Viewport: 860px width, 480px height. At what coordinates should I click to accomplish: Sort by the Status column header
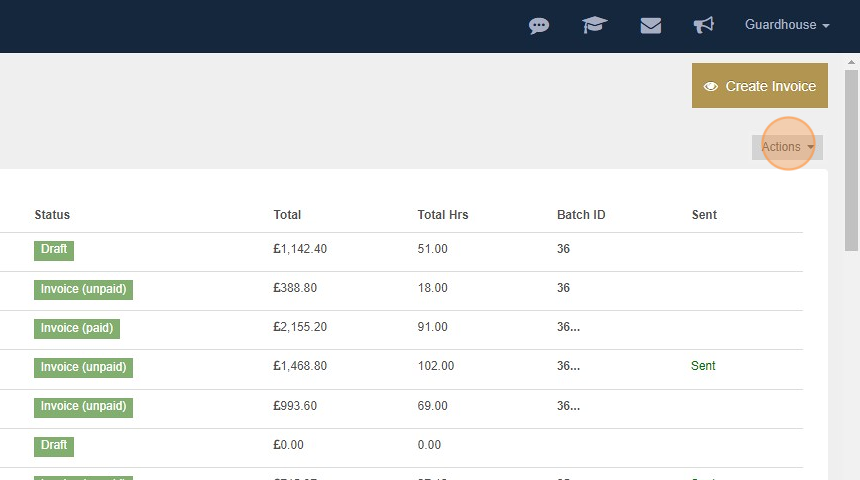click(52, 214)
